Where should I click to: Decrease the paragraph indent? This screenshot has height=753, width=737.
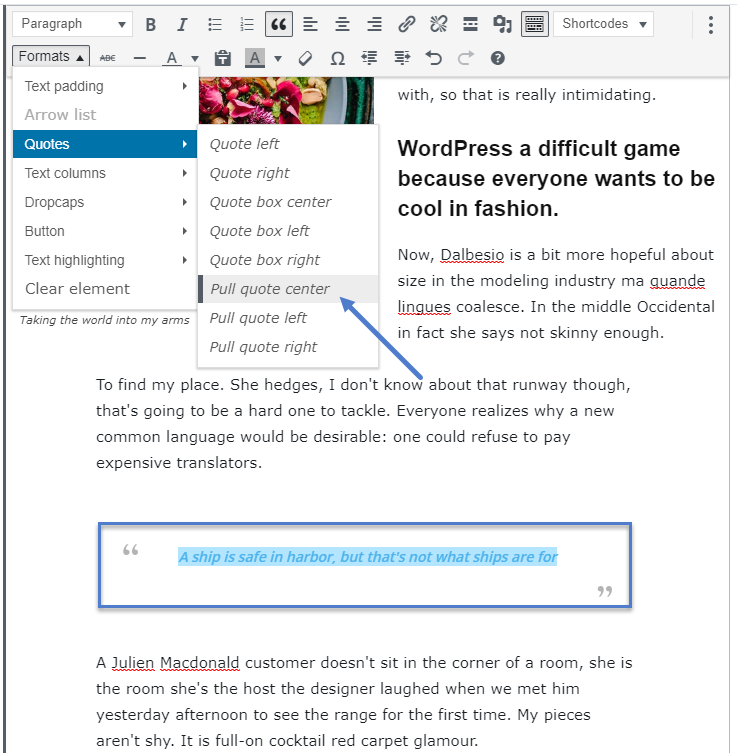point(369,58)
